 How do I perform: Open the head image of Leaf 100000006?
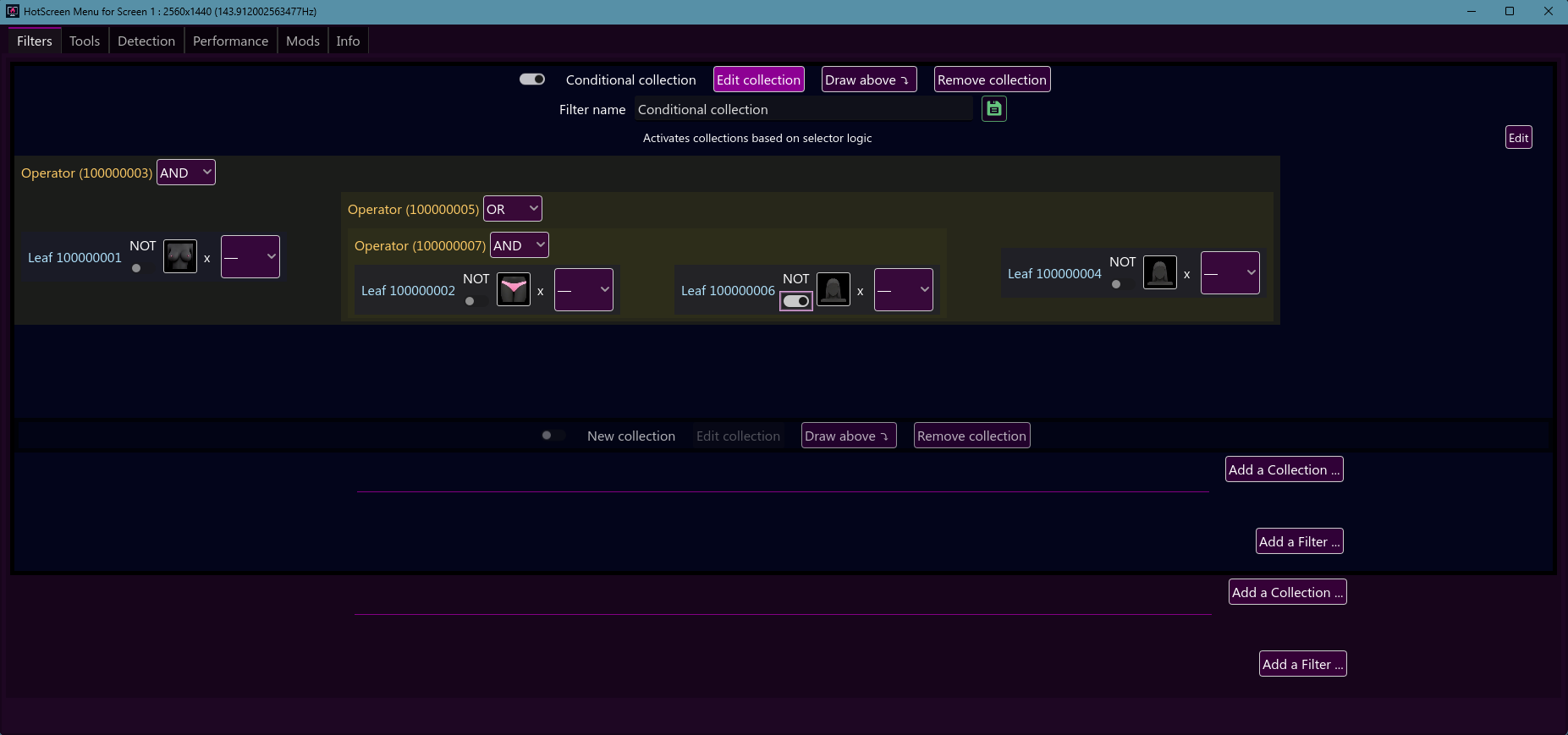coord(834,289)
